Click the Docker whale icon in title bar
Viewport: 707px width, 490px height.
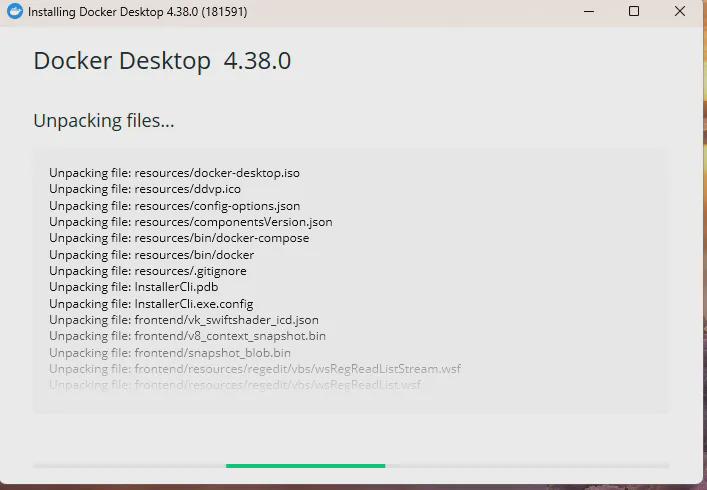point(14,11)
